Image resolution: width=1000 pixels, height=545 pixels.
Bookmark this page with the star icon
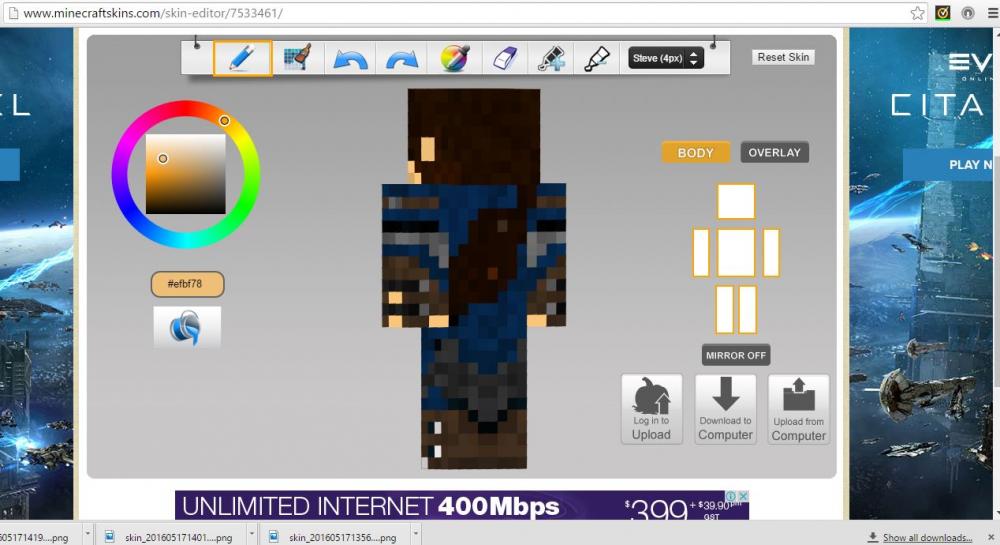point(917,13)
